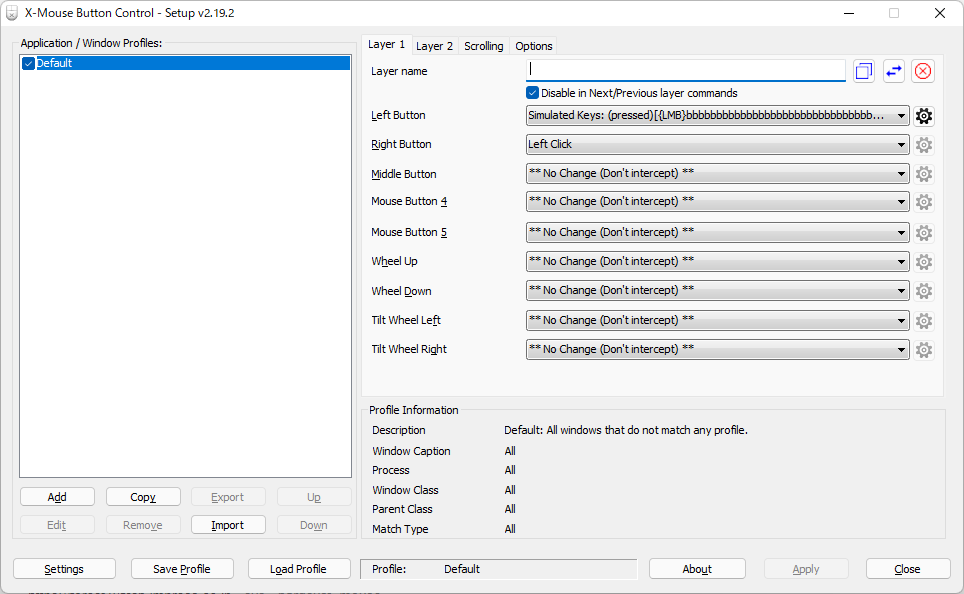The width and height of the screenshot is (964, 594).
Task: Click the copy layer icon
Action: pos(864,71)
